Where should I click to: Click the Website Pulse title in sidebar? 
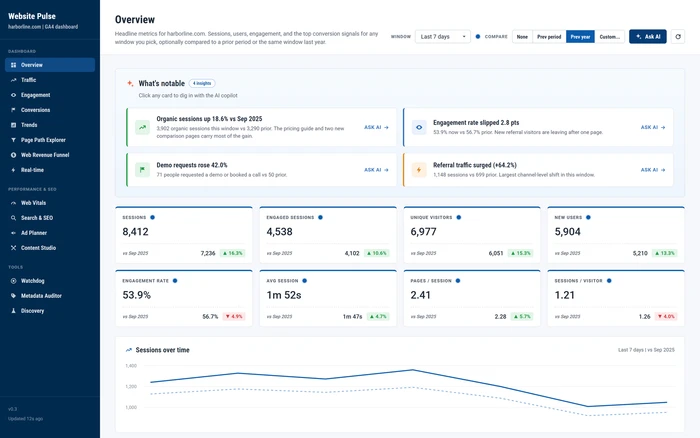(32, 16)
